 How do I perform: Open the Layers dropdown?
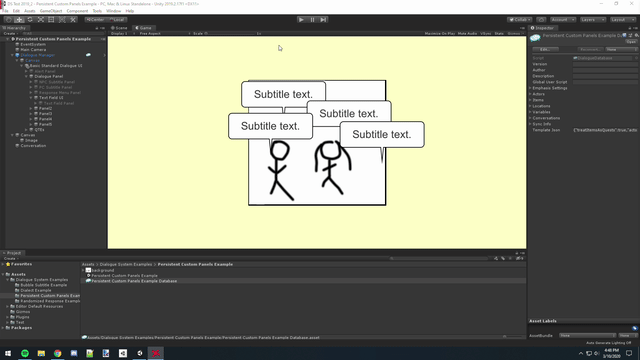coord(593,20)
